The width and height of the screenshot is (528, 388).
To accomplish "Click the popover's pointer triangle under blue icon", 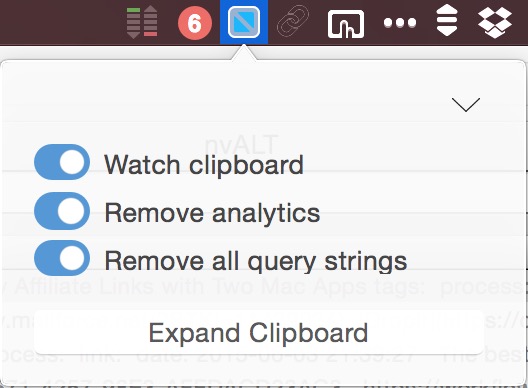I will point(244,53).
